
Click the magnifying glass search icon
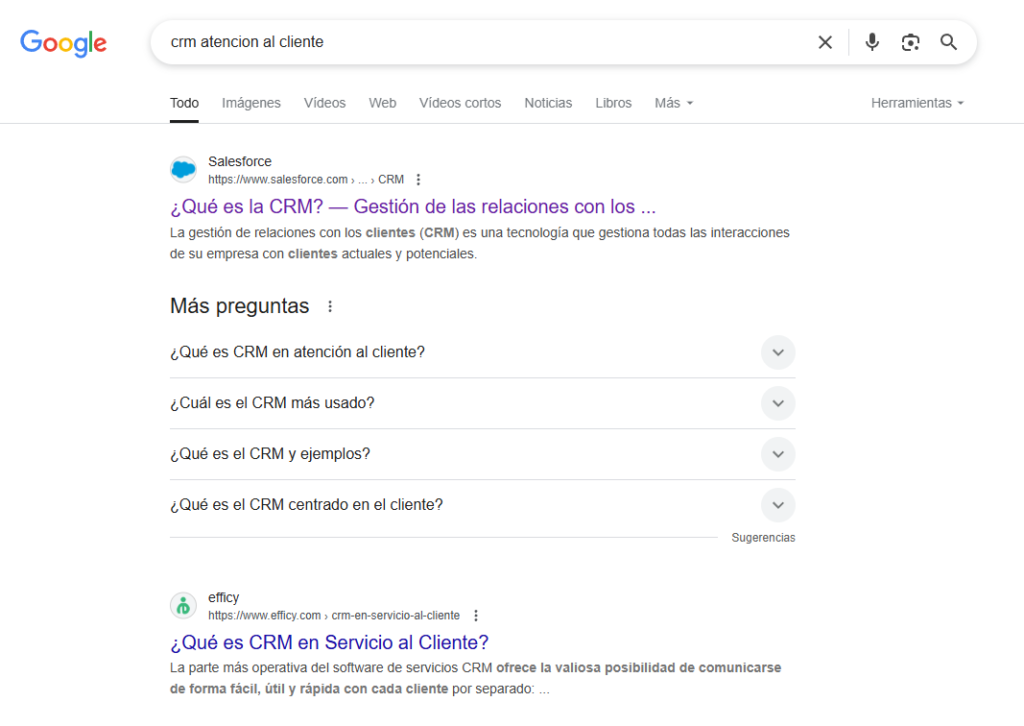point(949,42)
